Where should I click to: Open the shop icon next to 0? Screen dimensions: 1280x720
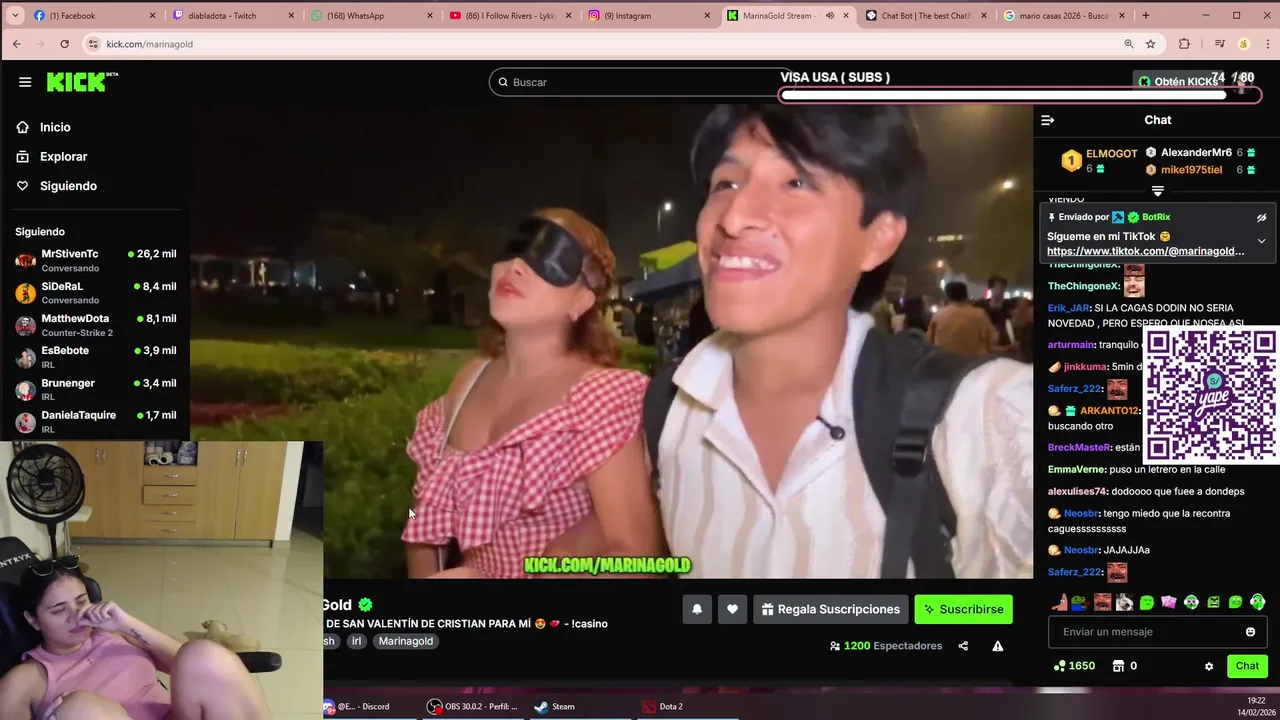(x=1119, y=666)
